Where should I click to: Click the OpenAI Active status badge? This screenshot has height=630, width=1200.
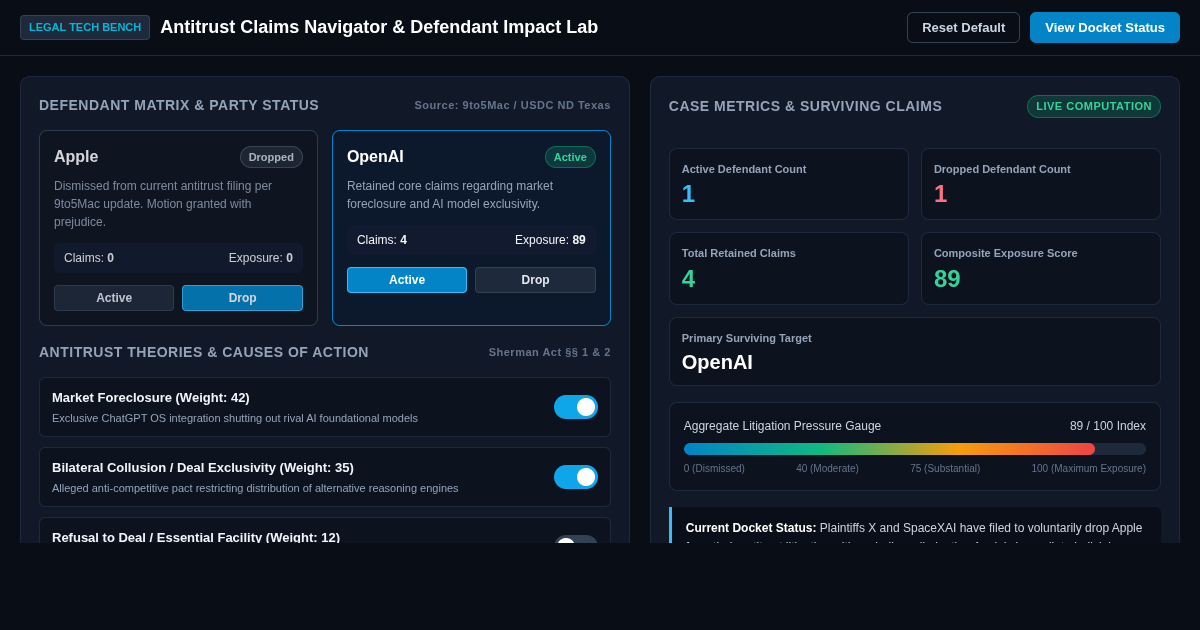tap(570, 157)
